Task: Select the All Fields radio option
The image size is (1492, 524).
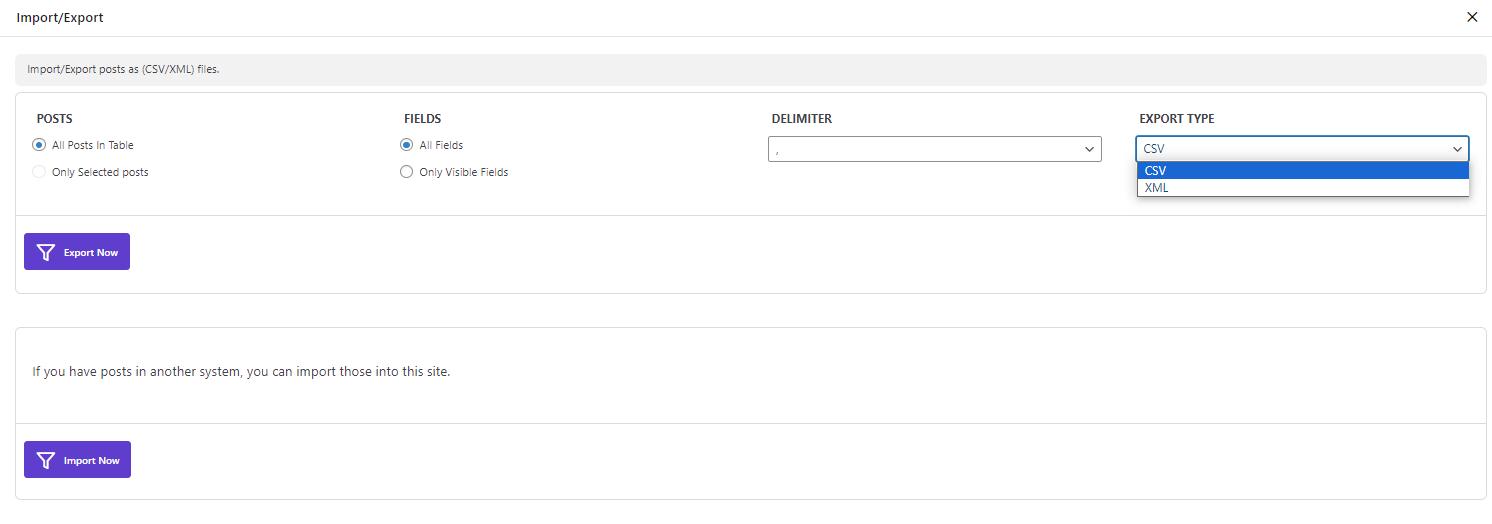Action: tap(406, 145)
